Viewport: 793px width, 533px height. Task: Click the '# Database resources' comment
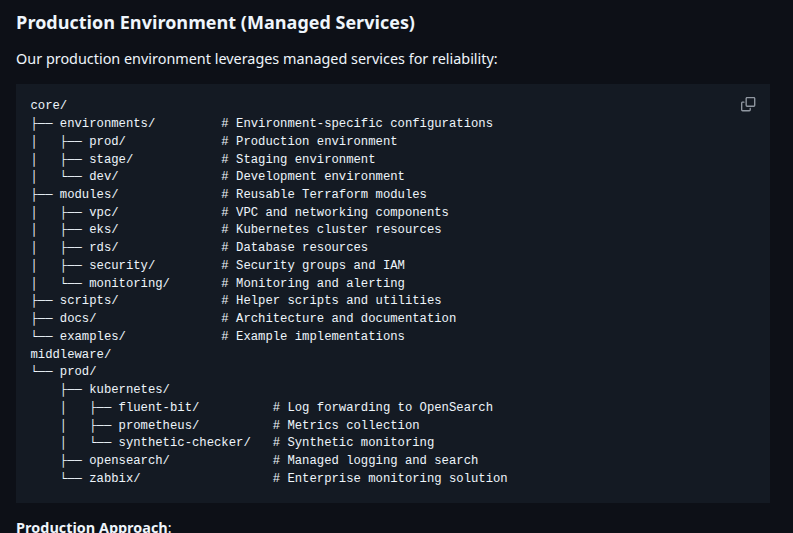(294, 247)
